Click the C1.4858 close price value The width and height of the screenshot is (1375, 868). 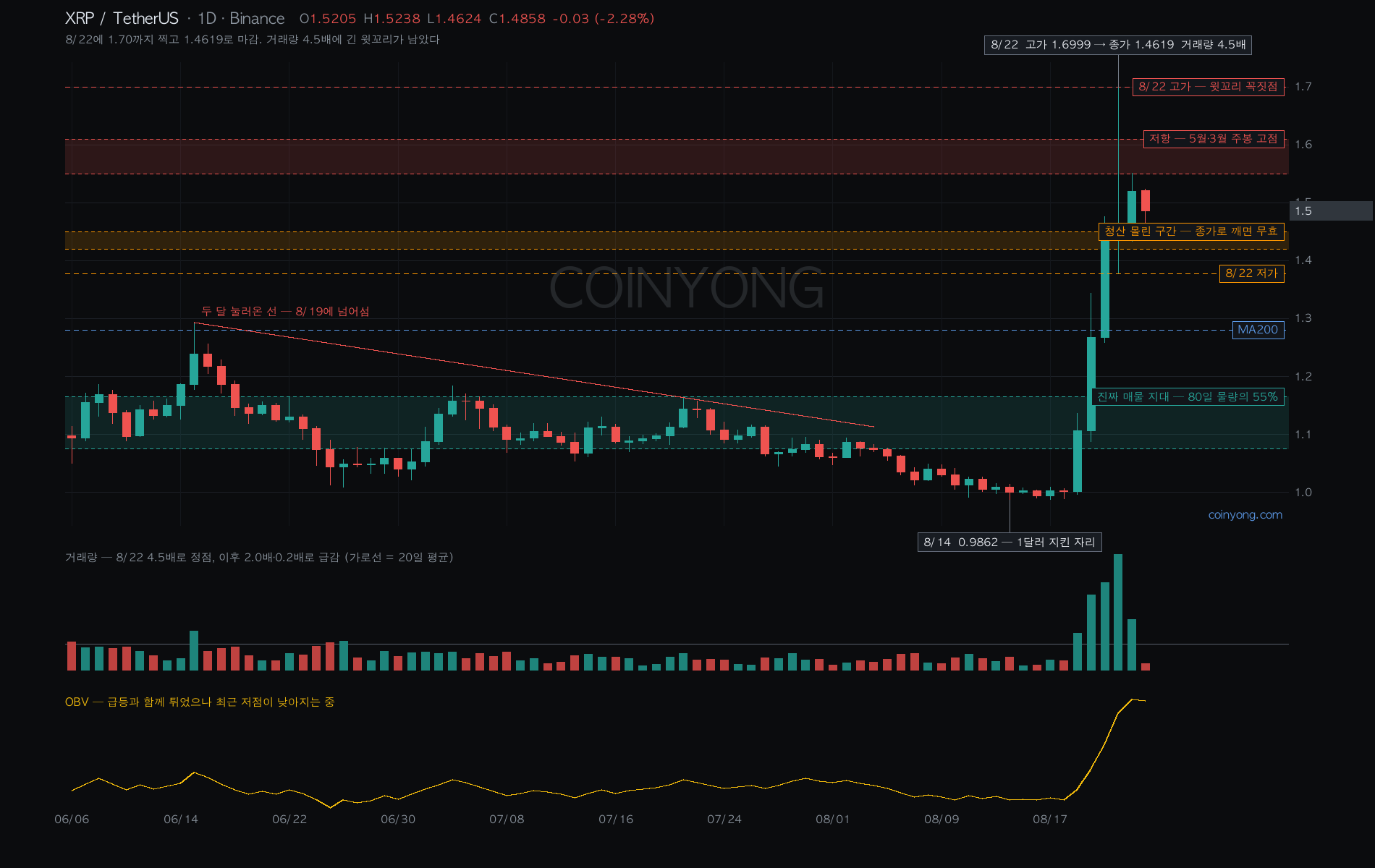[517, 18]
